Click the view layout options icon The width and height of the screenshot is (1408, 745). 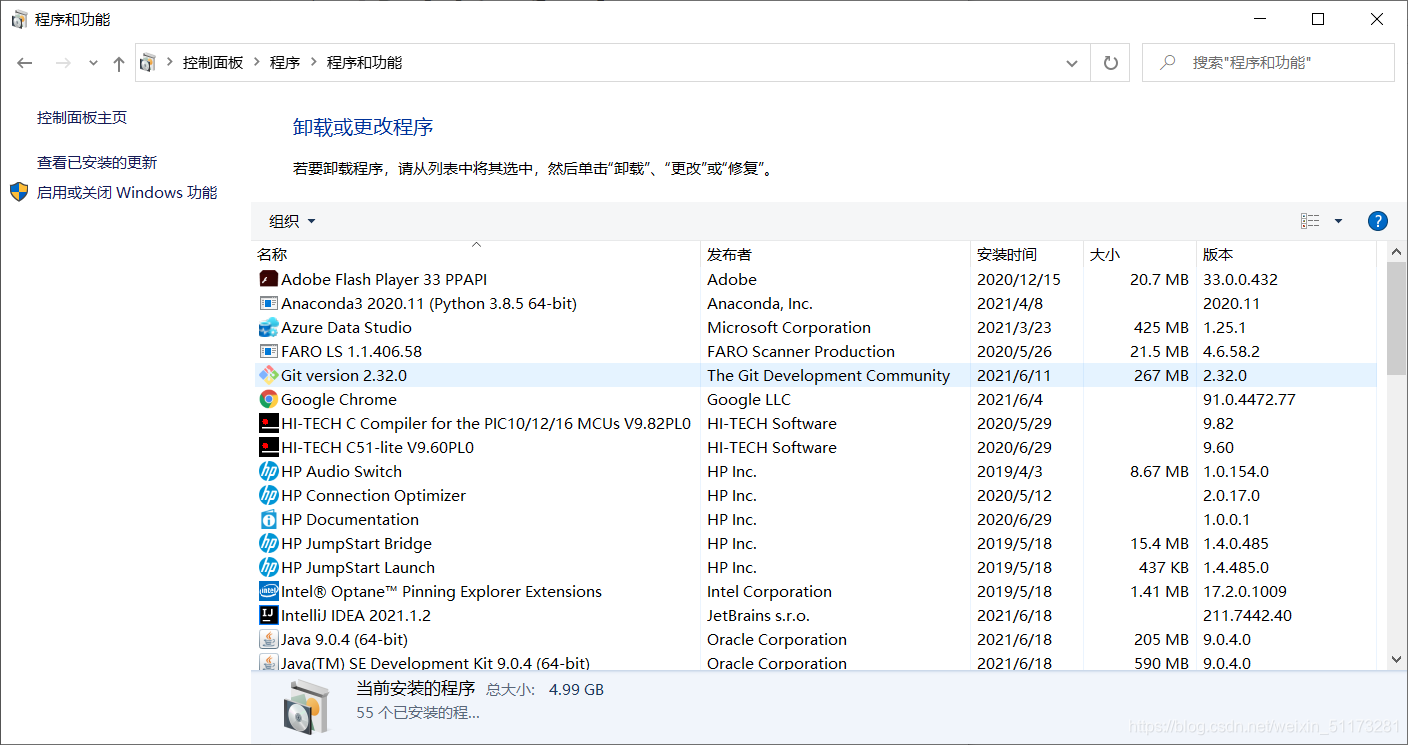pos(1310,221)
